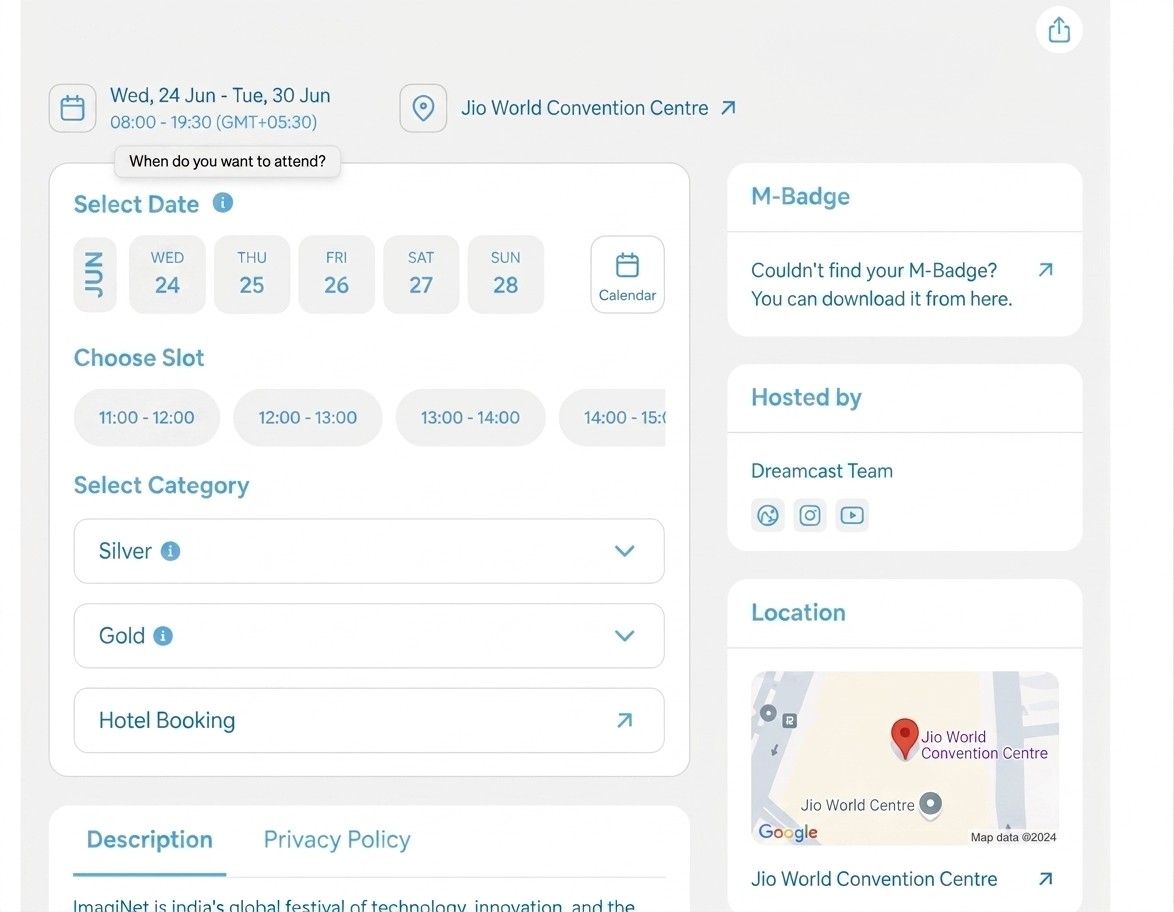Click the Jio World Centre grey map marker
1174x912 pixels.
pyautogui.click(x=931, y=805)
